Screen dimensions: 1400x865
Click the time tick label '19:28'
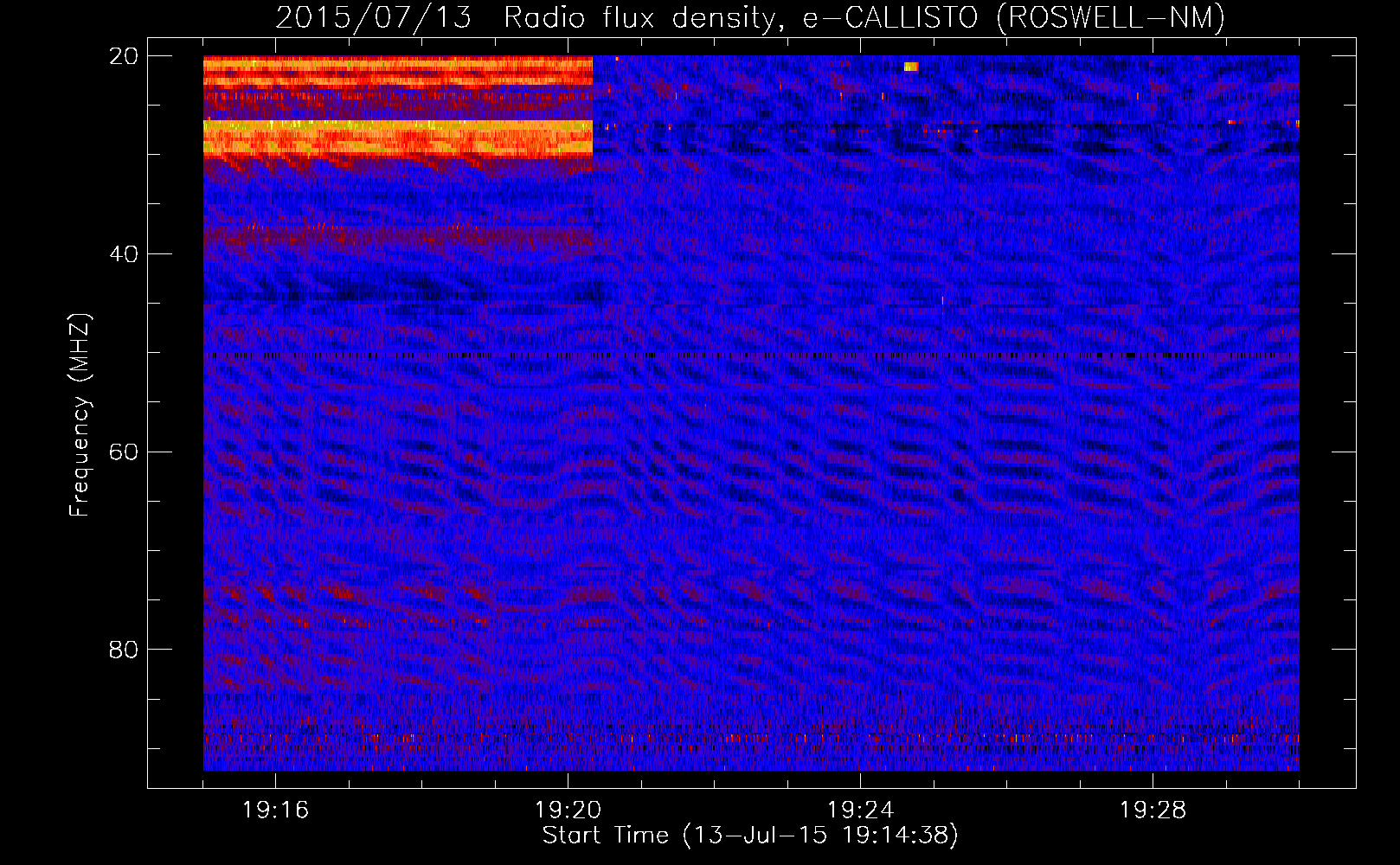(x=1153, y=811)
